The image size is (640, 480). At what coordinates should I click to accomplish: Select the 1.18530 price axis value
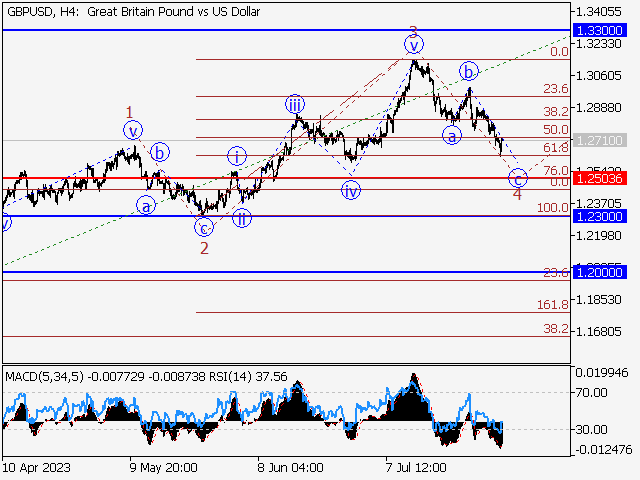599,300
